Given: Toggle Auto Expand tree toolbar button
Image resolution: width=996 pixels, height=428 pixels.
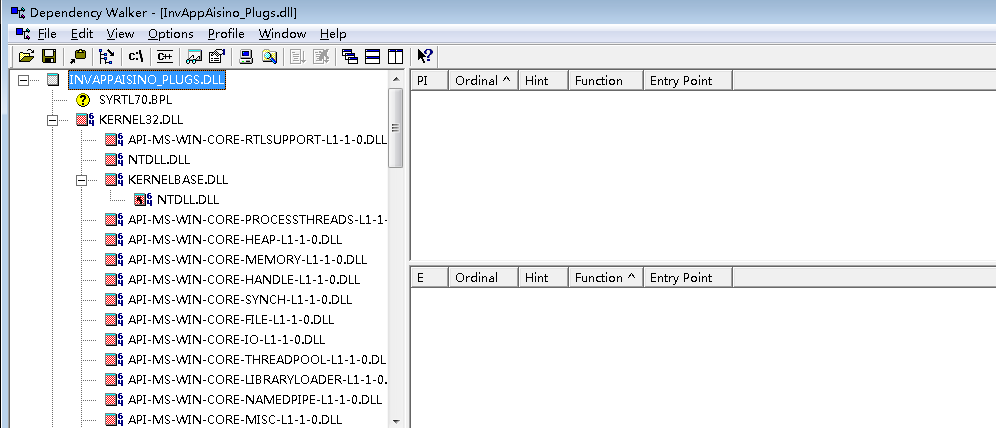Looking at the screenshot, I should [106, 57].
